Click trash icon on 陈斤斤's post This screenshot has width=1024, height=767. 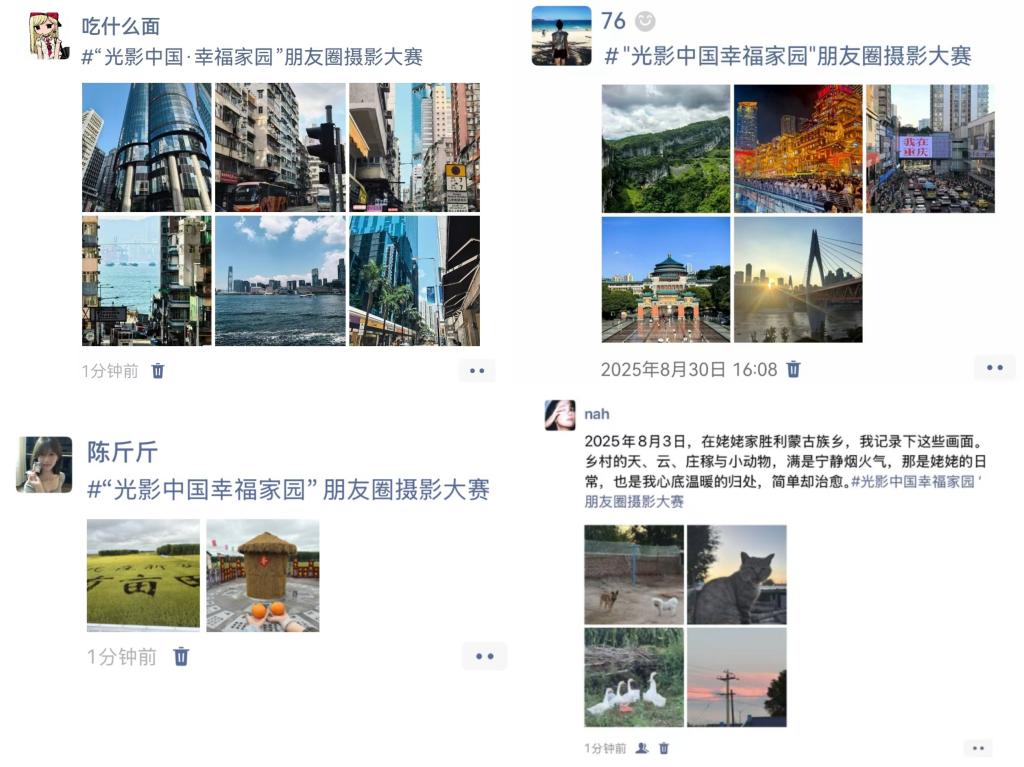[x=181, y=656]
